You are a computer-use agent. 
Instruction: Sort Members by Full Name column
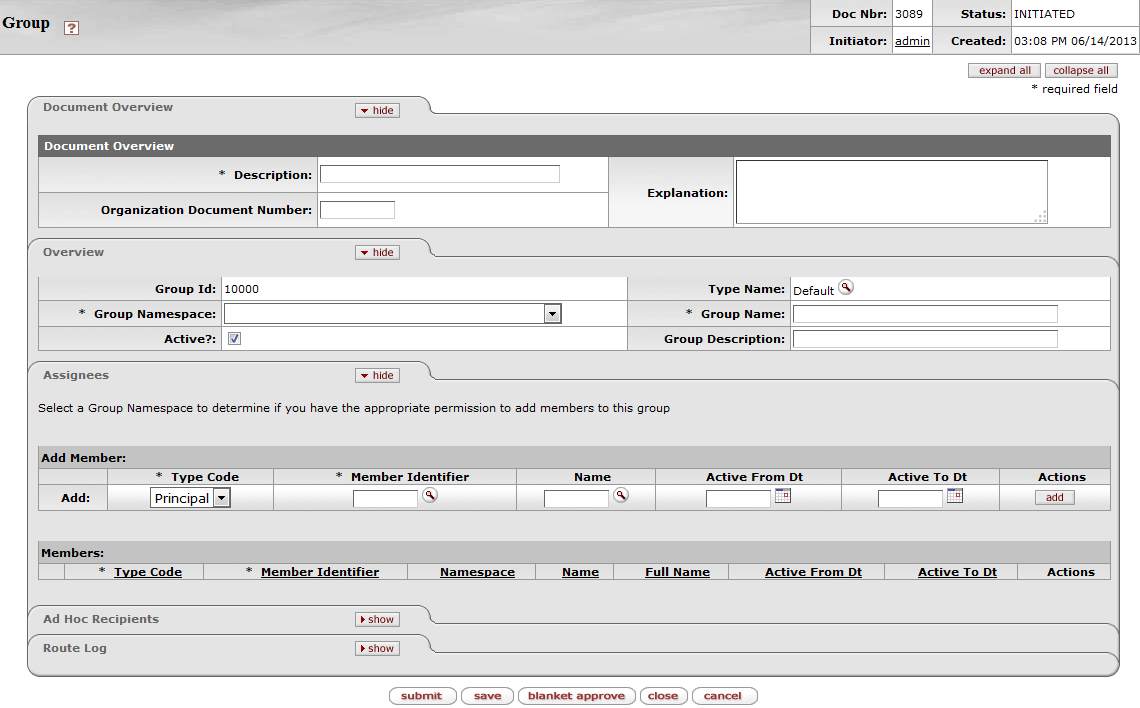click(677, 572)
